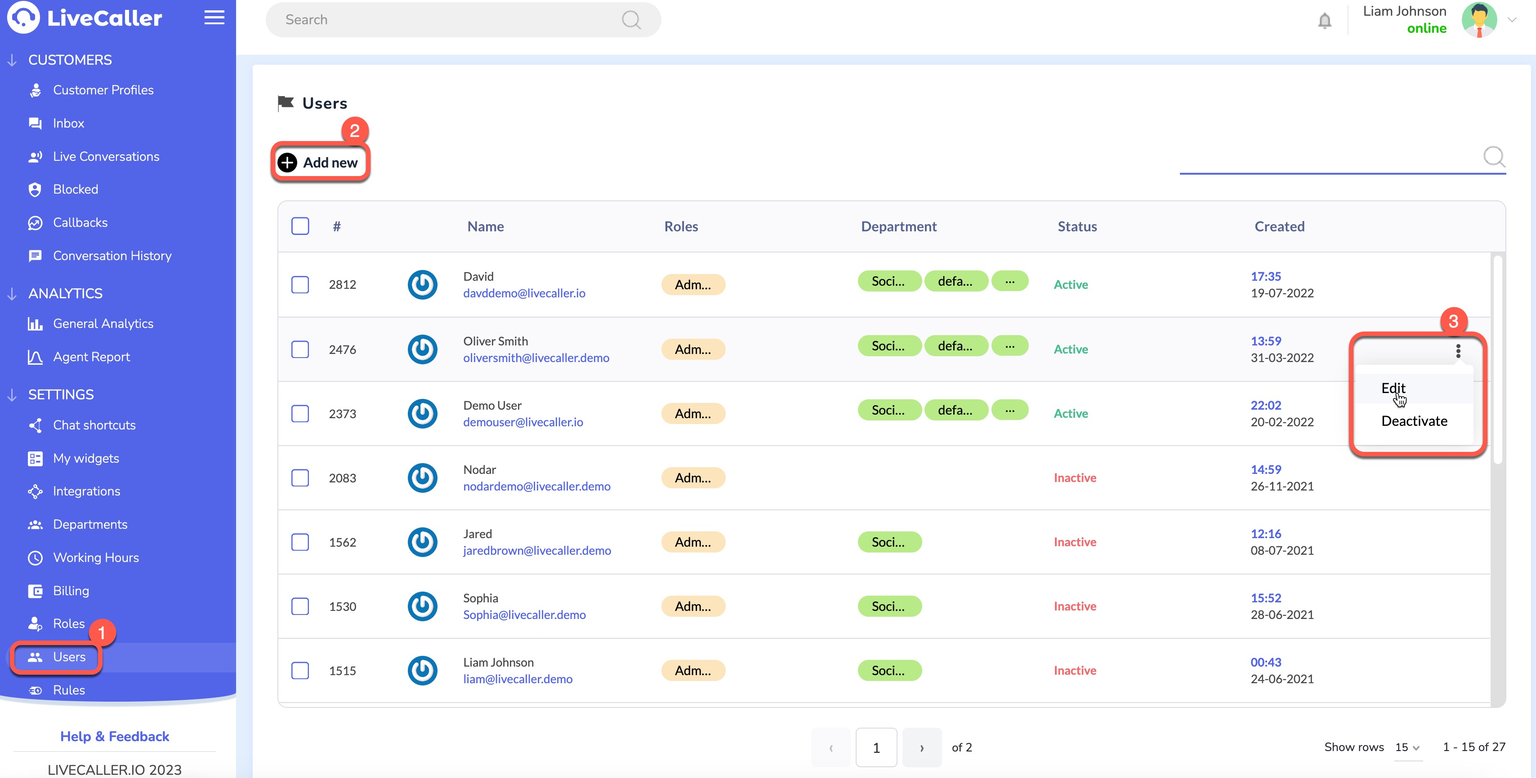Click the LiveCaller logo
Screen dimensions: 1536x778
click(x=84, y=18)
